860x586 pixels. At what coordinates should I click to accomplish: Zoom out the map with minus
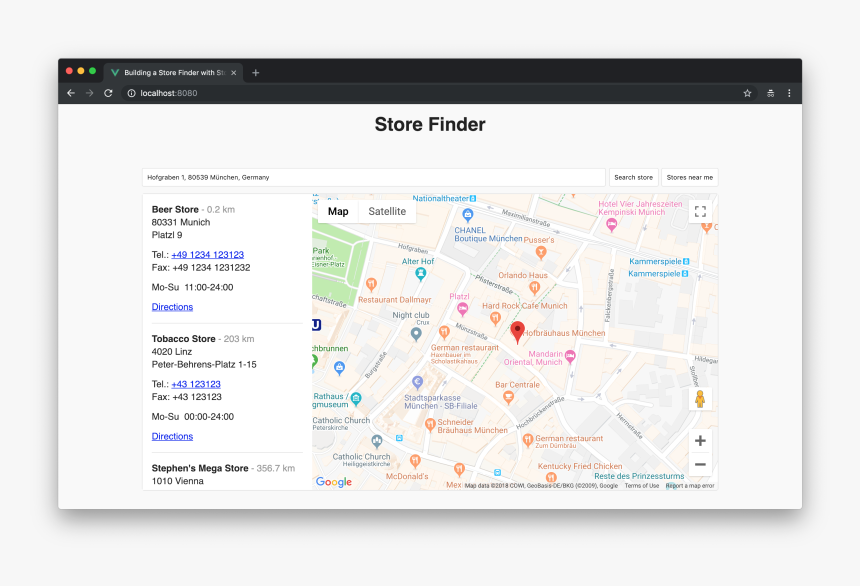[700, 464]
